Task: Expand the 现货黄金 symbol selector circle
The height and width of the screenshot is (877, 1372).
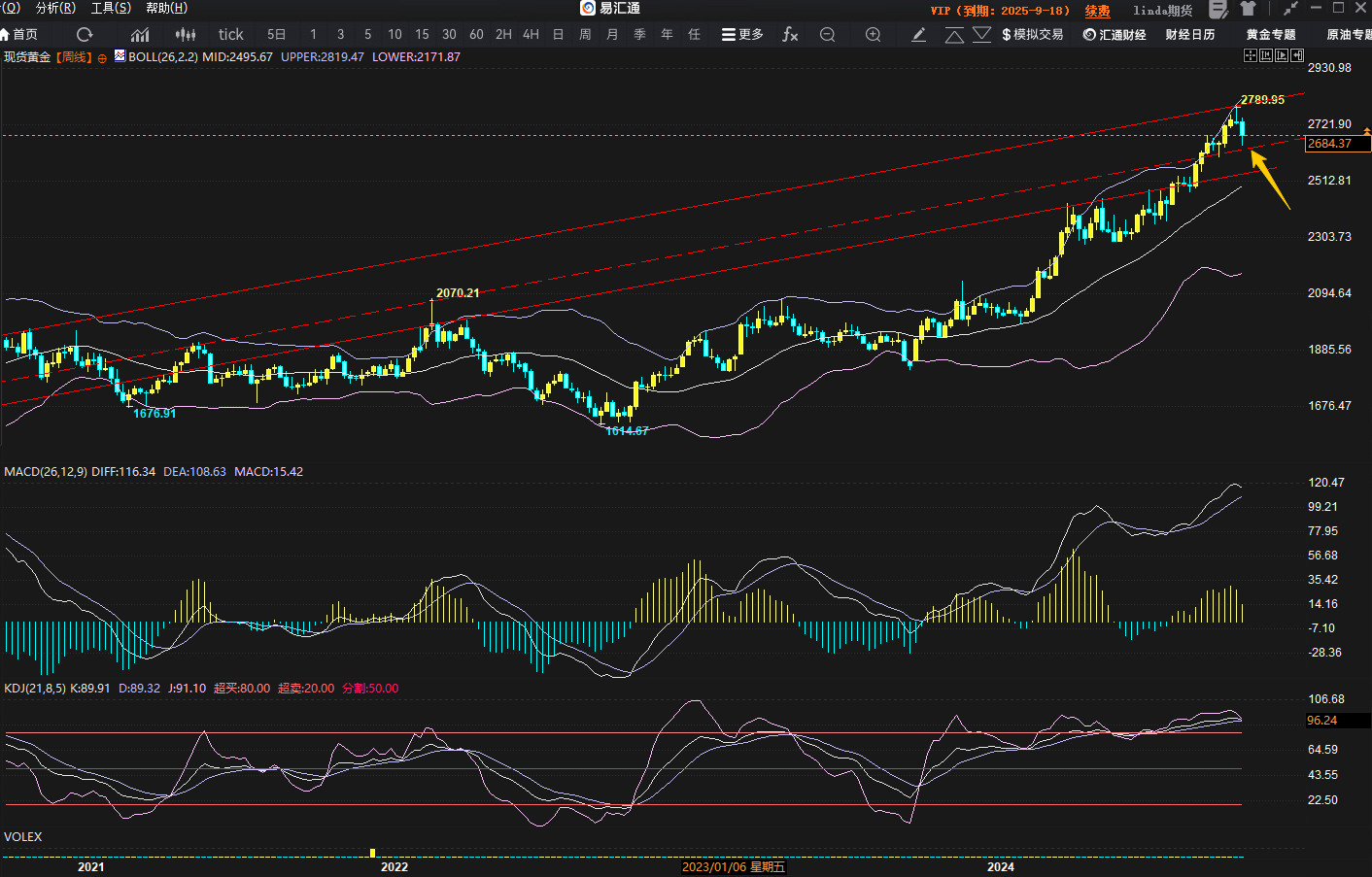Action: pos(102,58)
